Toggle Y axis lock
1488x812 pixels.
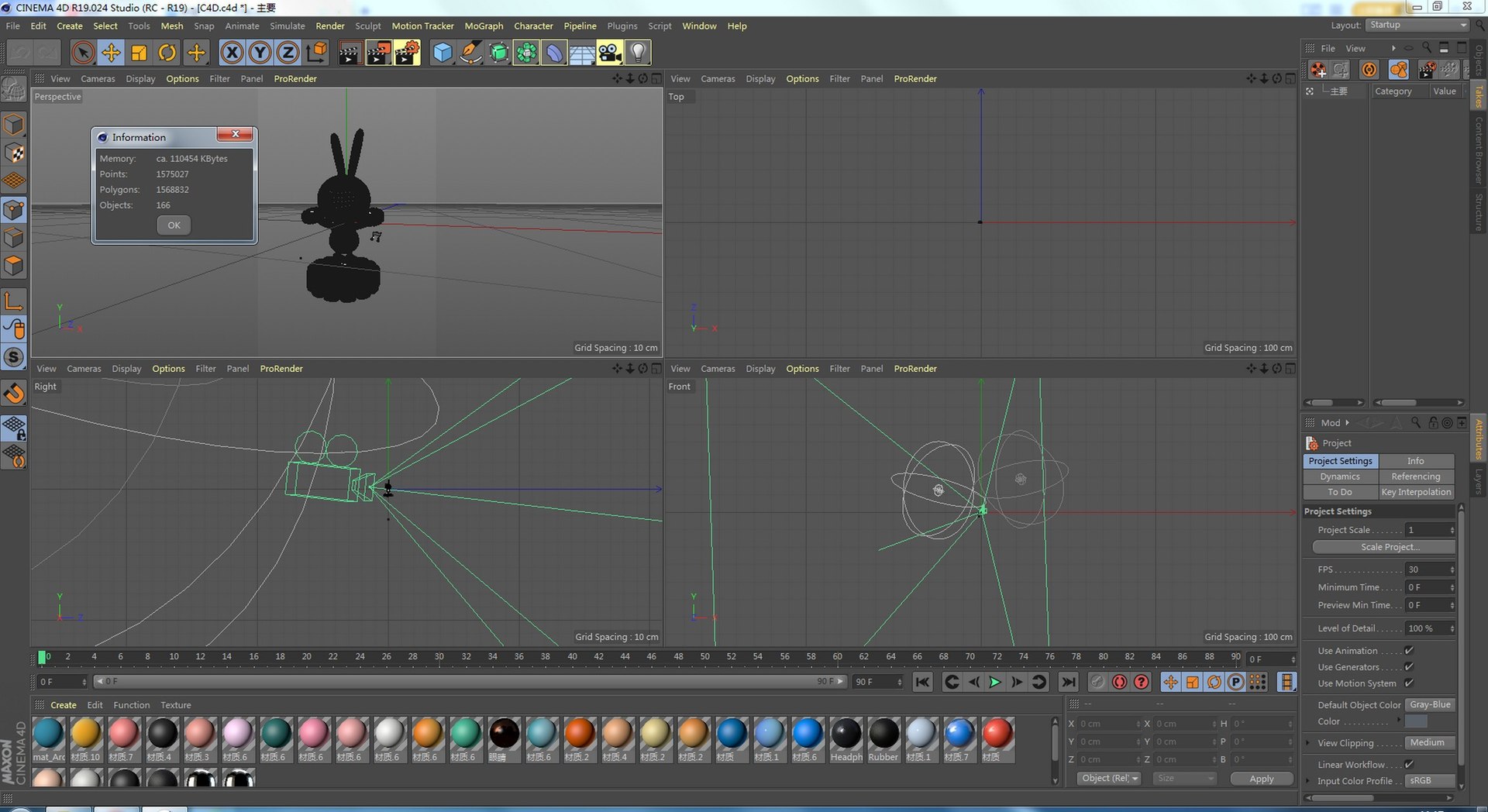[260, 53]
